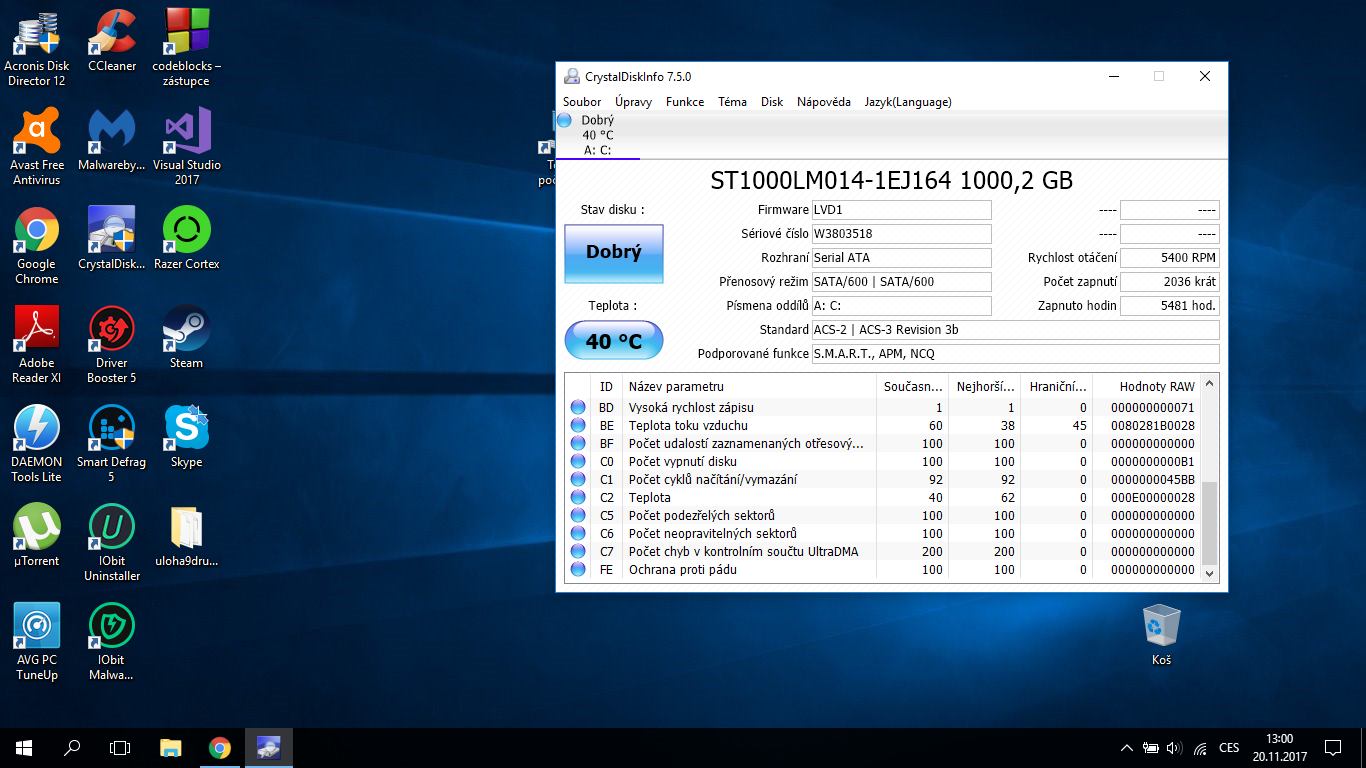This screenshot has width=1366, height=768.
Task: Click the Dobrý disk status button
Action: tap(614, 253)
